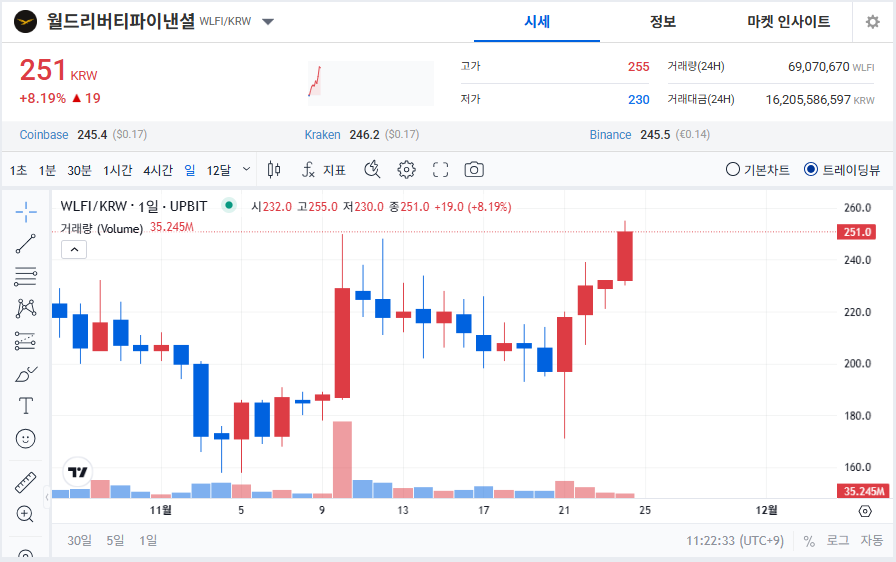Open the Coinbase price link

44,135
